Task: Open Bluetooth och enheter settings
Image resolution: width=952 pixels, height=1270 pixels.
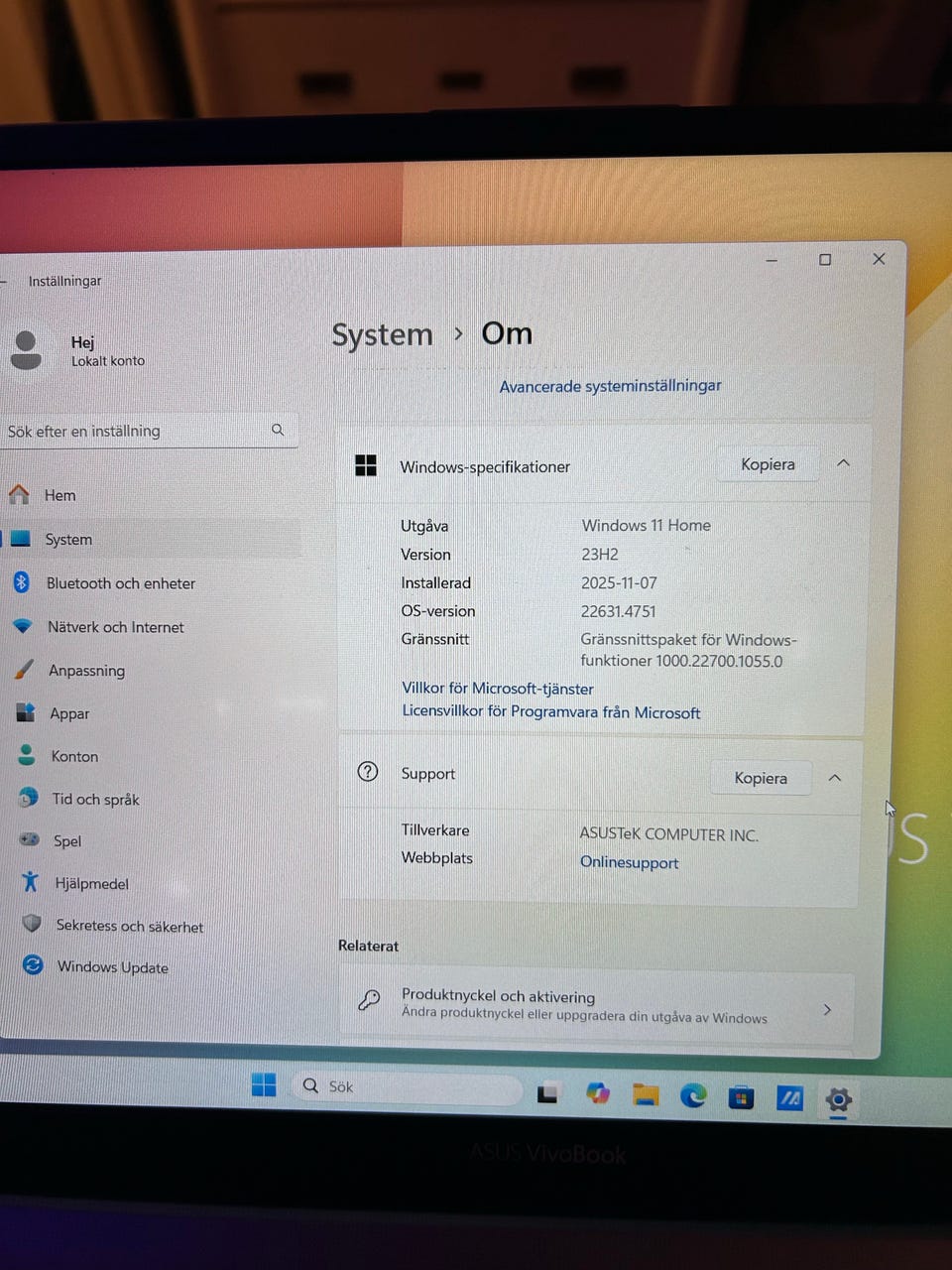Action: pos(120,583)
